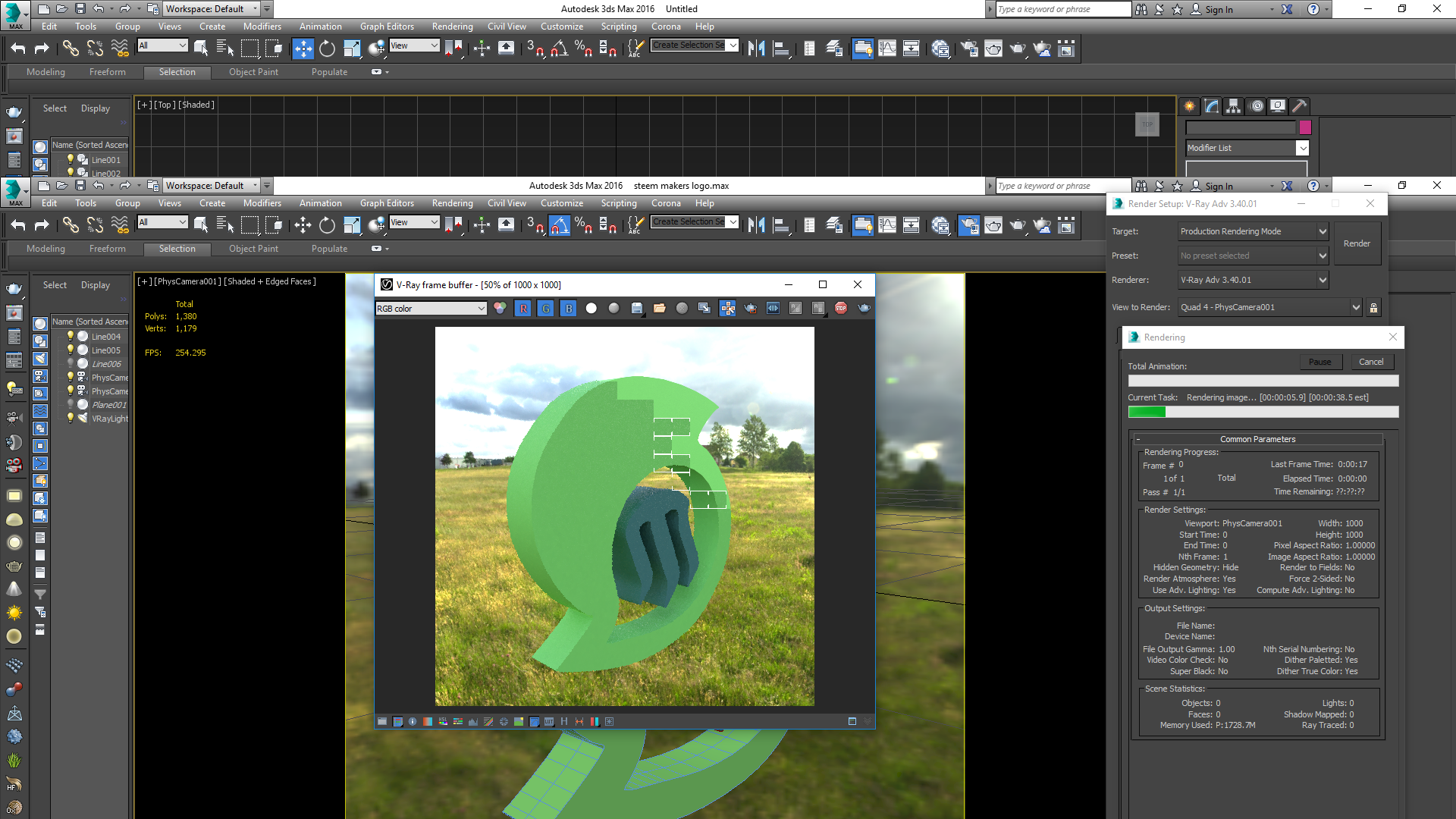The width and height of the screenshot is (1456, 819).
Task: Click the Render button in Render Setup
Action: coord(1357,243)
